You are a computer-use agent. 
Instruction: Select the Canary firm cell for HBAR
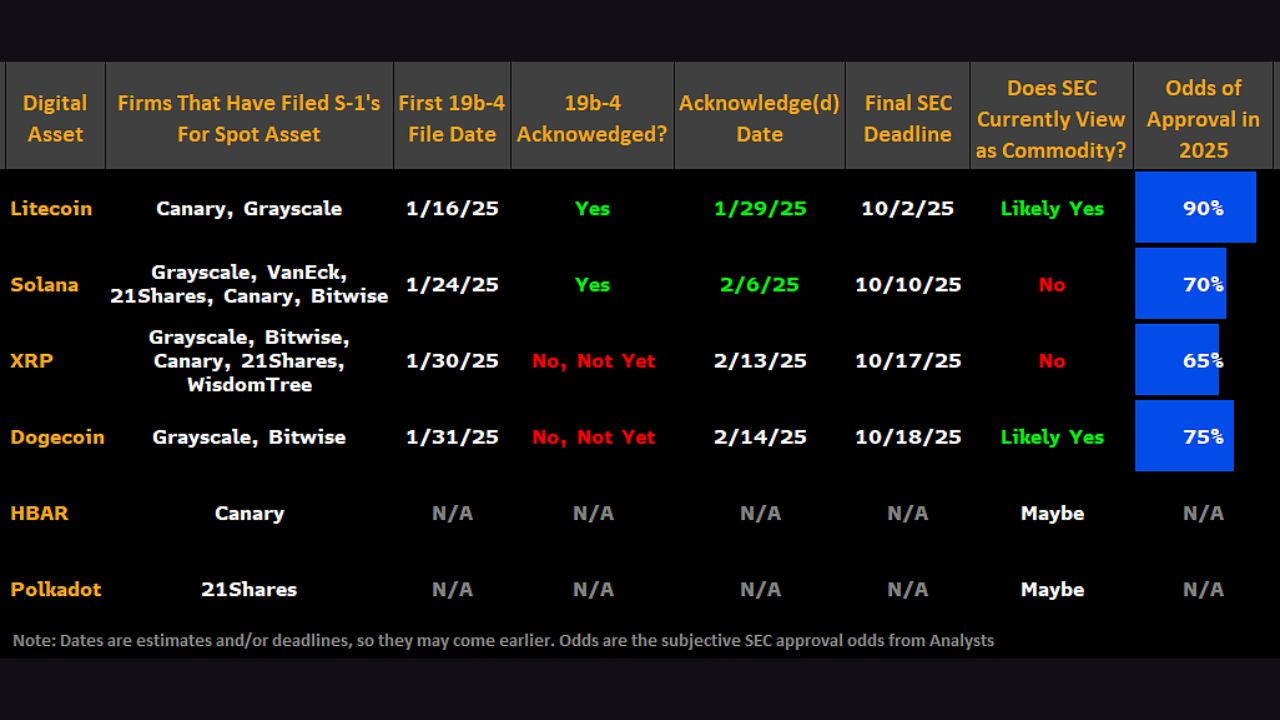tap(249, 513)
